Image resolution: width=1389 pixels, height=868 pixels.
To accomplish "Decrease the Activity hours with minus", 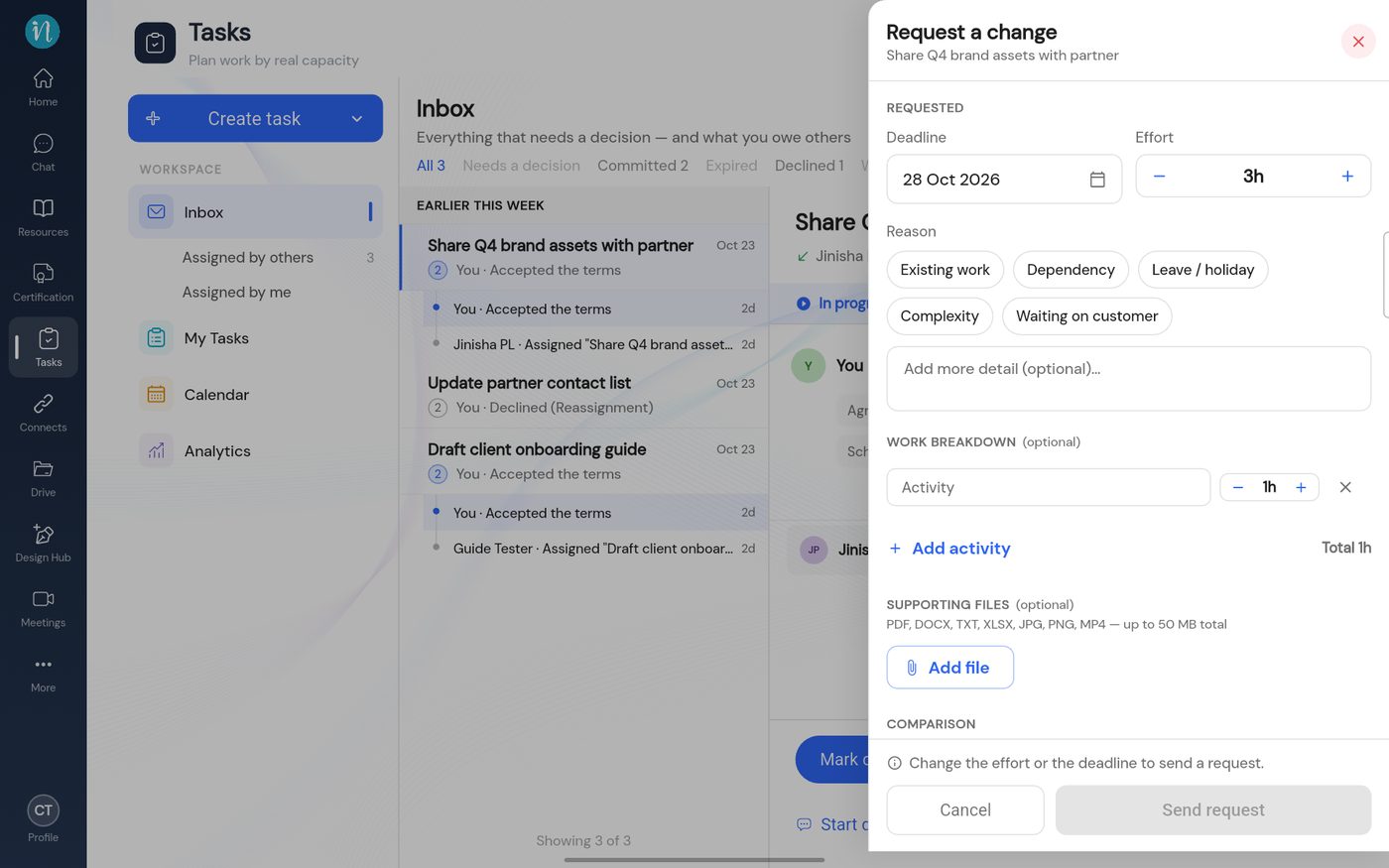I will 1237,487.
